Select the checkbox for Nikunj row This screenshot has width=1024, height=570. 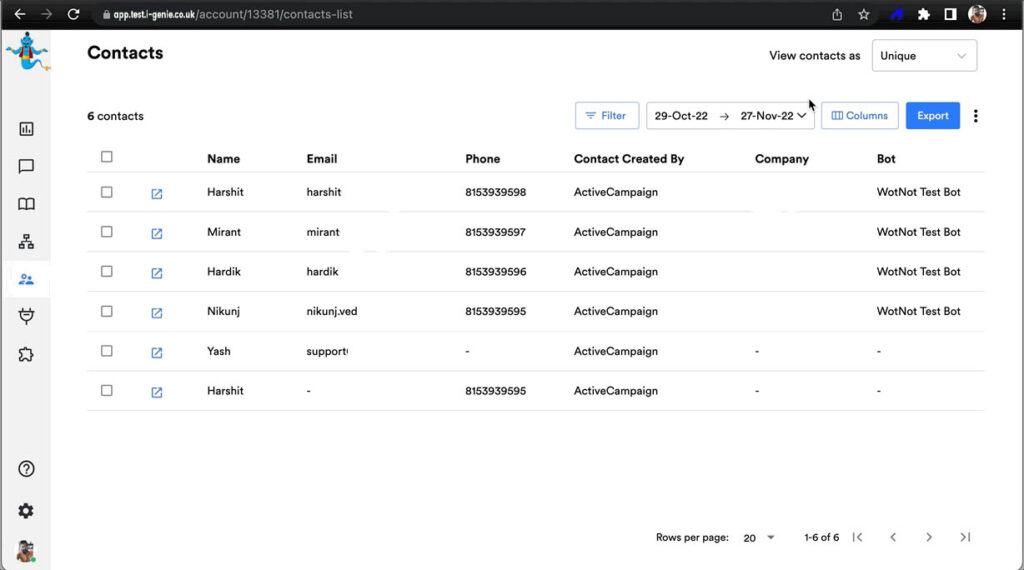coord(107,311)
